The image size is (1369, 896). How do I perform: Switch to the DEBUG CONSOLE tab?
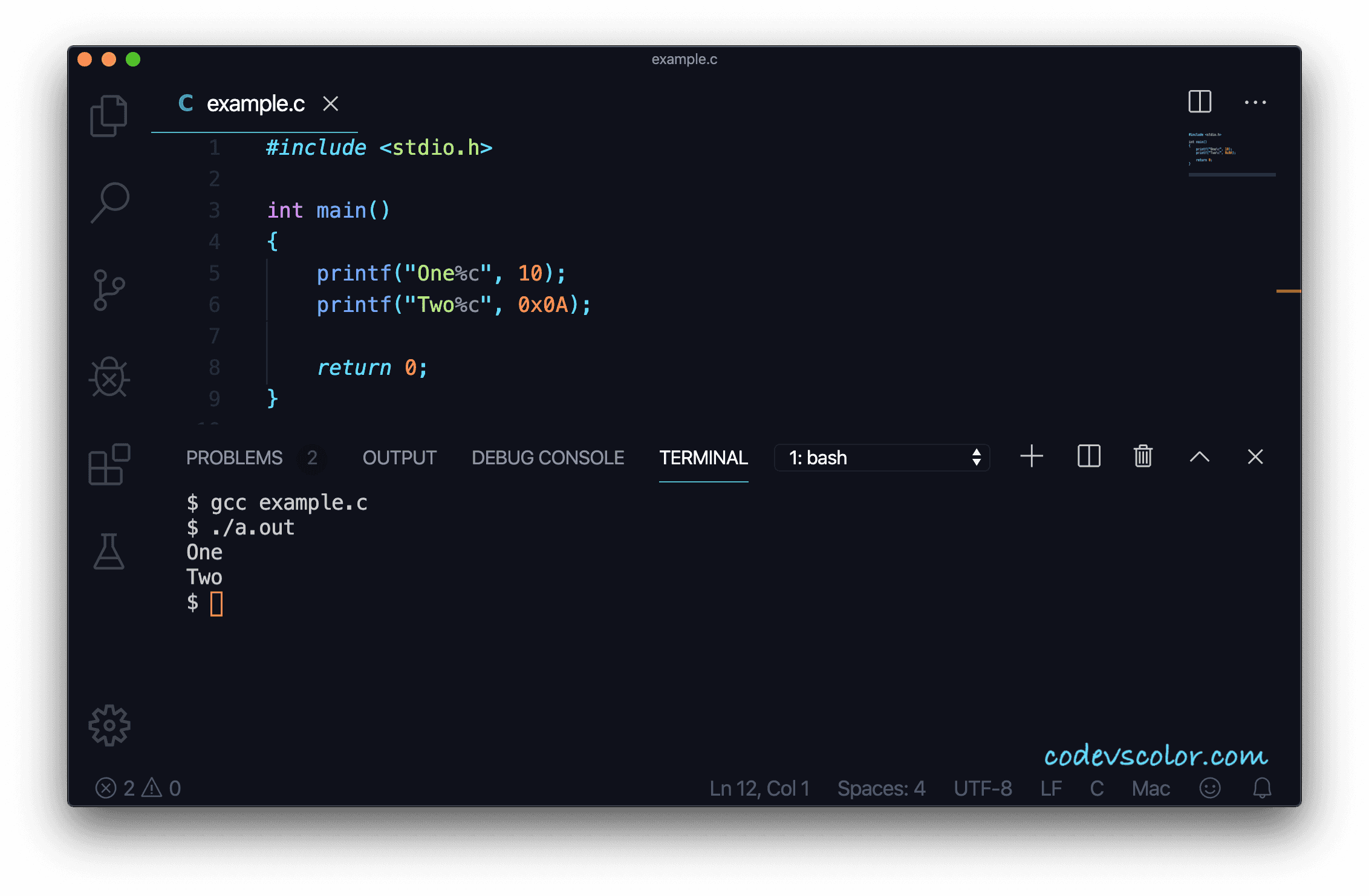(548, 458)
